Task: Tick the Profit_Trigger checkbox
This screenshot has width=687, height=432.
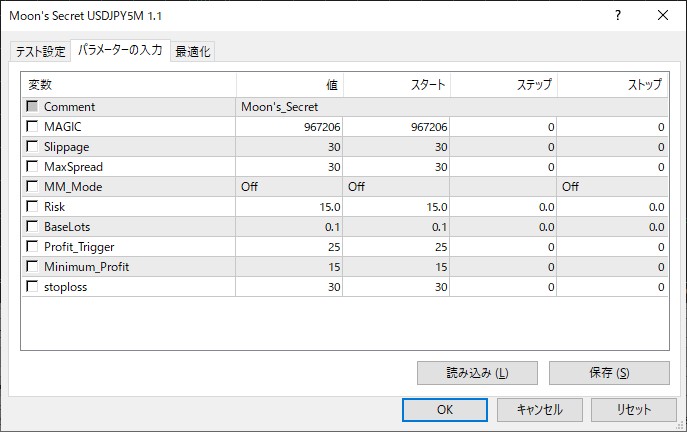Action: coord(33,247)
